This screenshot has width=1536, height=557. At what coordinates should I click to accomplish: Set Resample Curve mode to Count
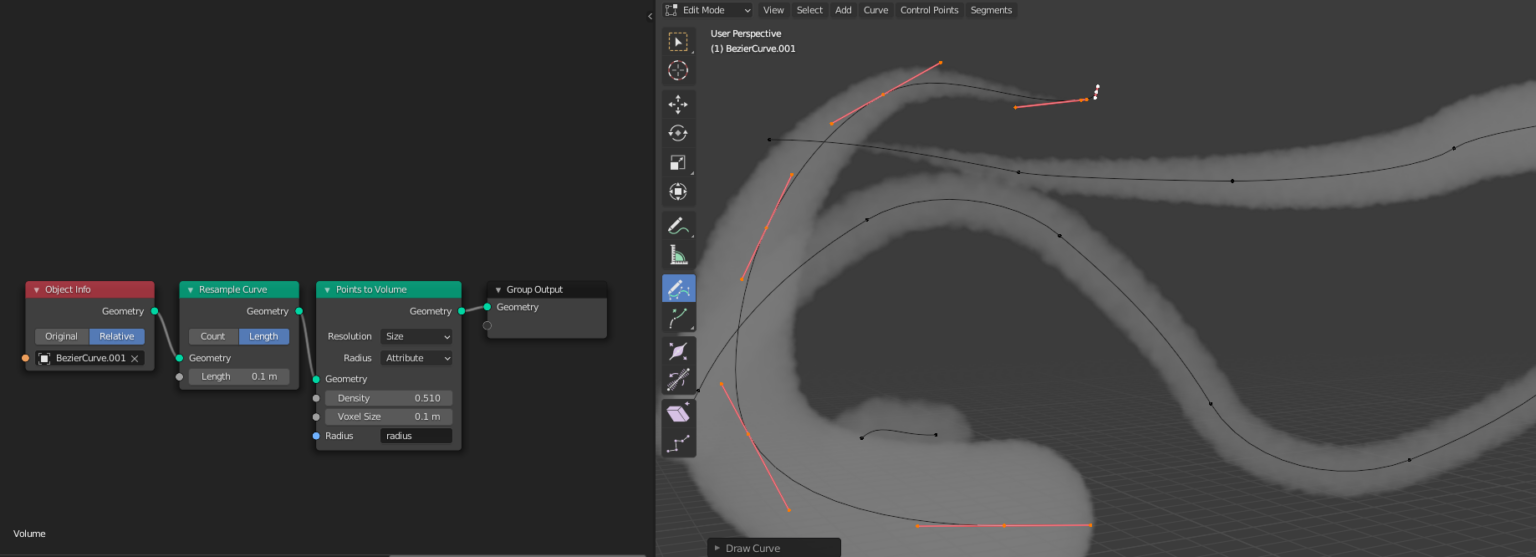(x=213, y=336)
